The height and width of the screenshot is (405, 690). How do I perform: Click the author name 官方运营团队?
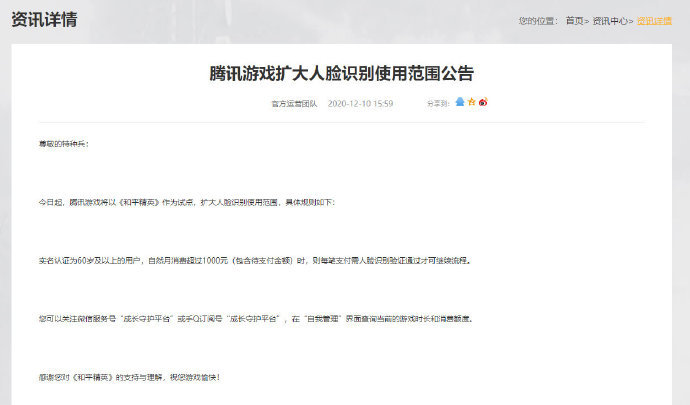[294, 103]
